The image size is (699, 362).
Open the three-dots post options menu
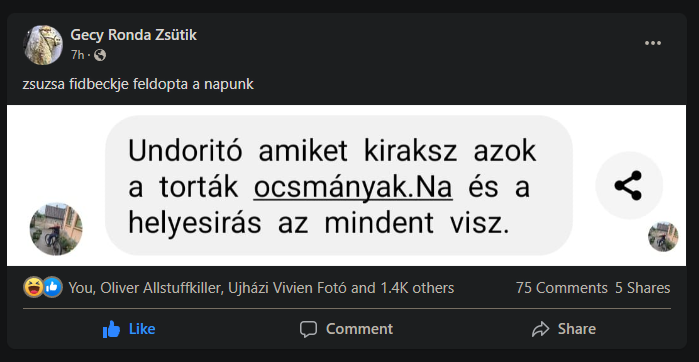[653, 43]
